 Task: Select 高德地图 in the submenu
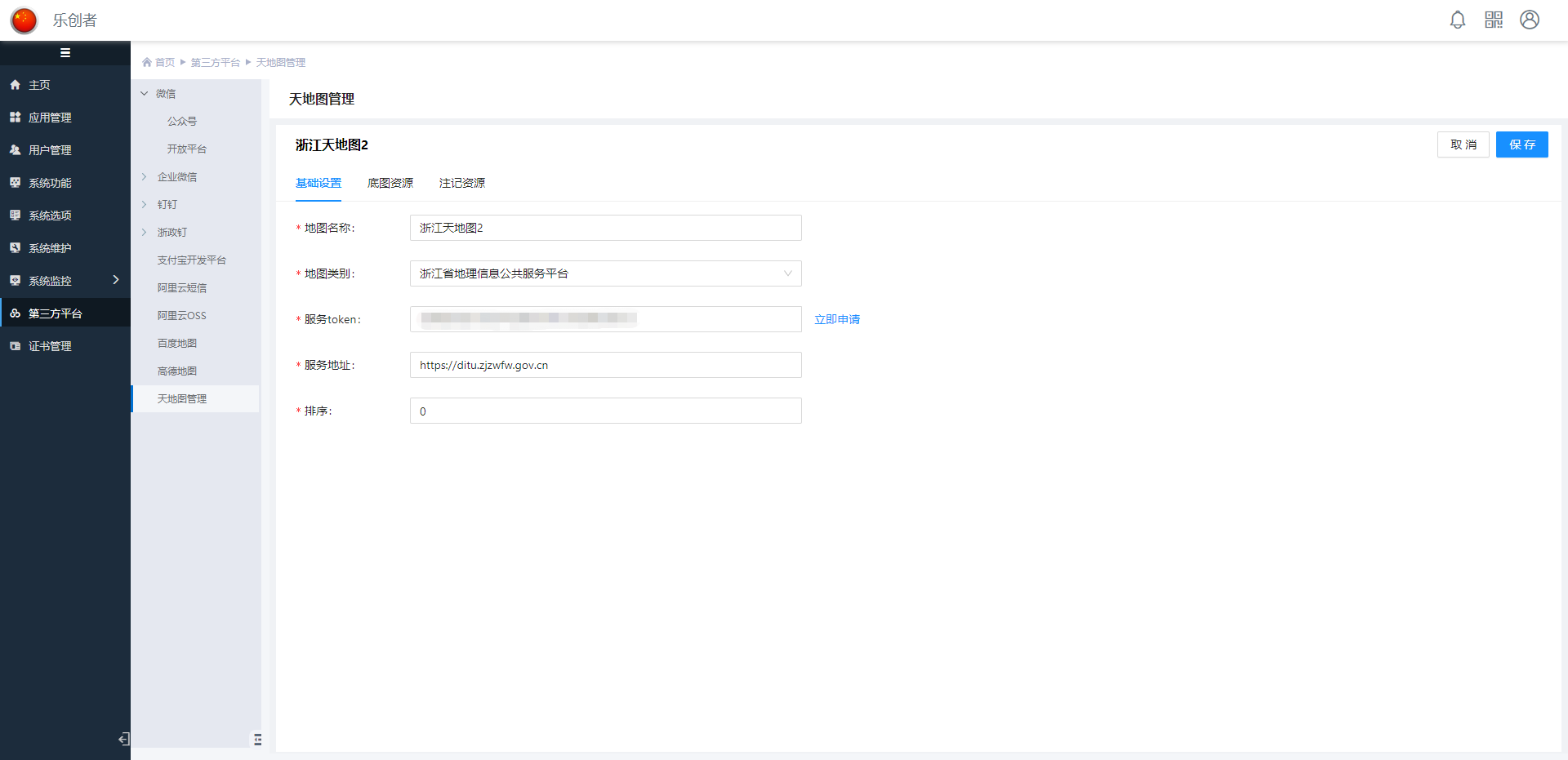click(177, 371)
